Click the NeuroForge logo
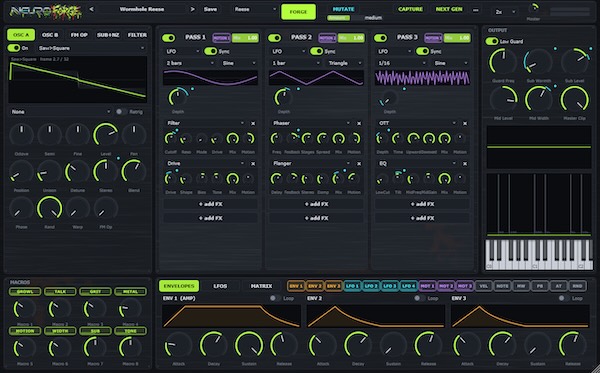Image resolution: width=600 pixels, height=373 pixels. pyautogui.click(x=46, y=12)
